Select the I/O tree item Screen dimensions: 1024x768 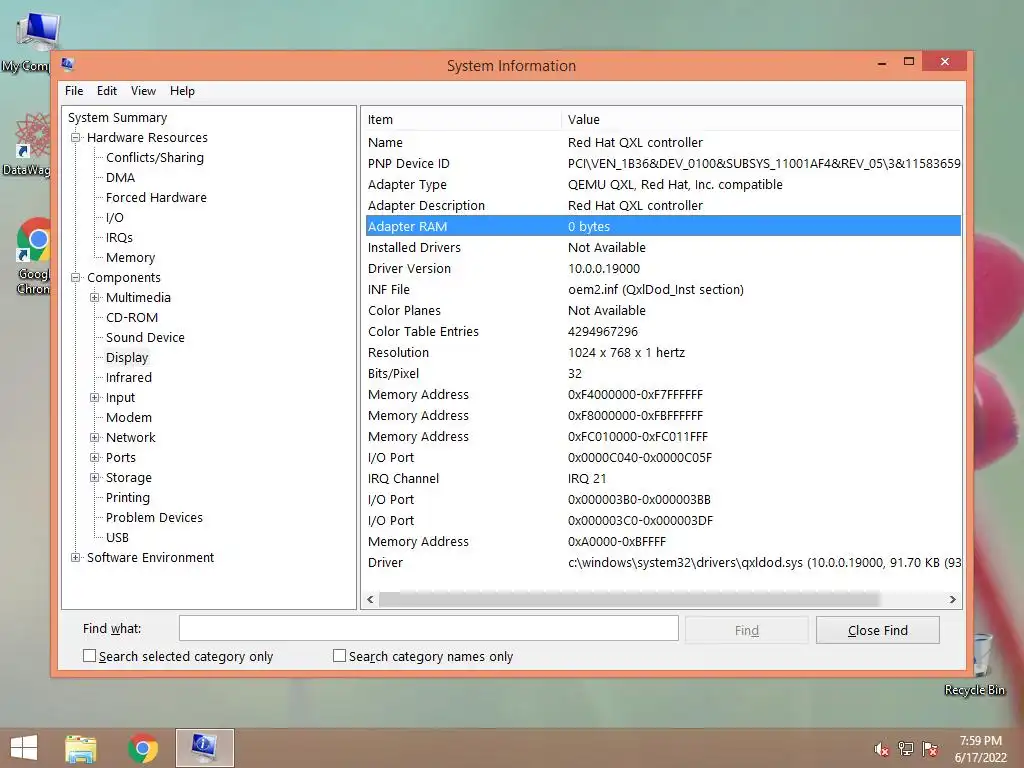point(114,217)
